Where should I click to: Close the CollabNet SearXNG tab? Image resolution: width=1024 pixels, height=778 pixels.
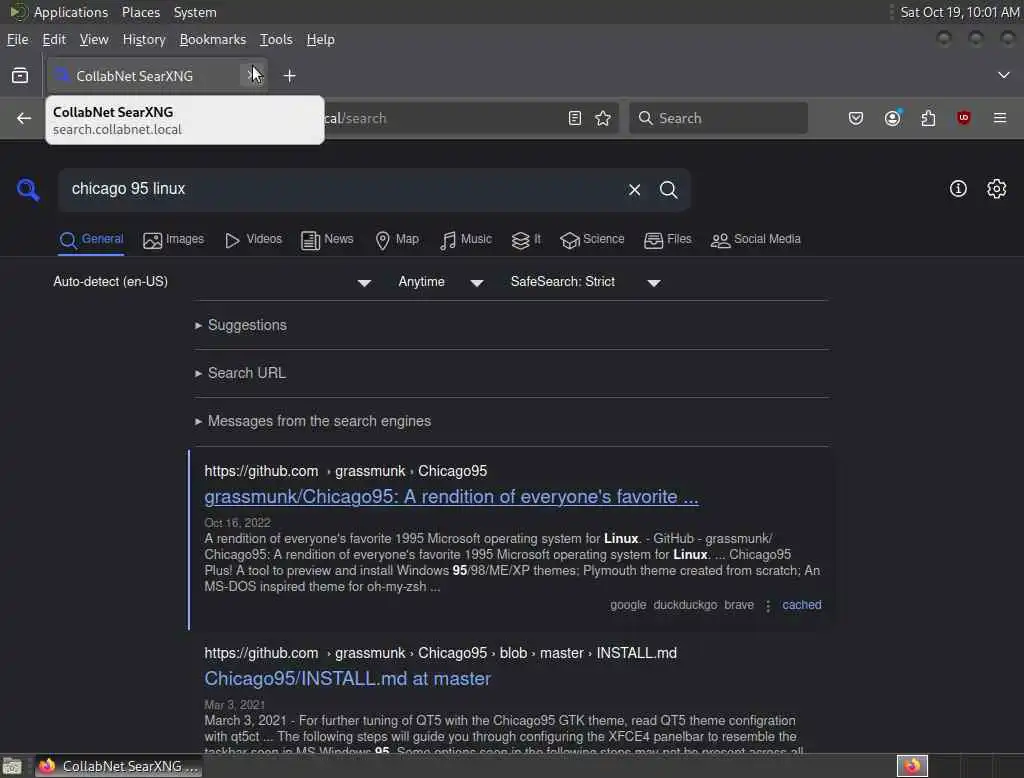[x=252, y=76]
